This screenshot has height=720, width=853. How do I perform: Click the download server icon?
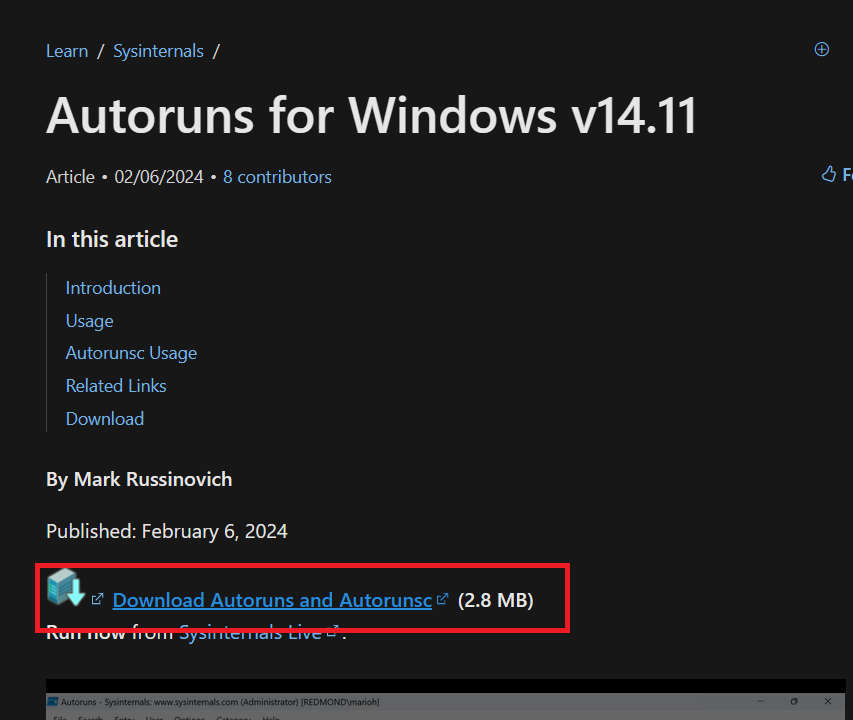pyautogui.click(x=66, y=588)
